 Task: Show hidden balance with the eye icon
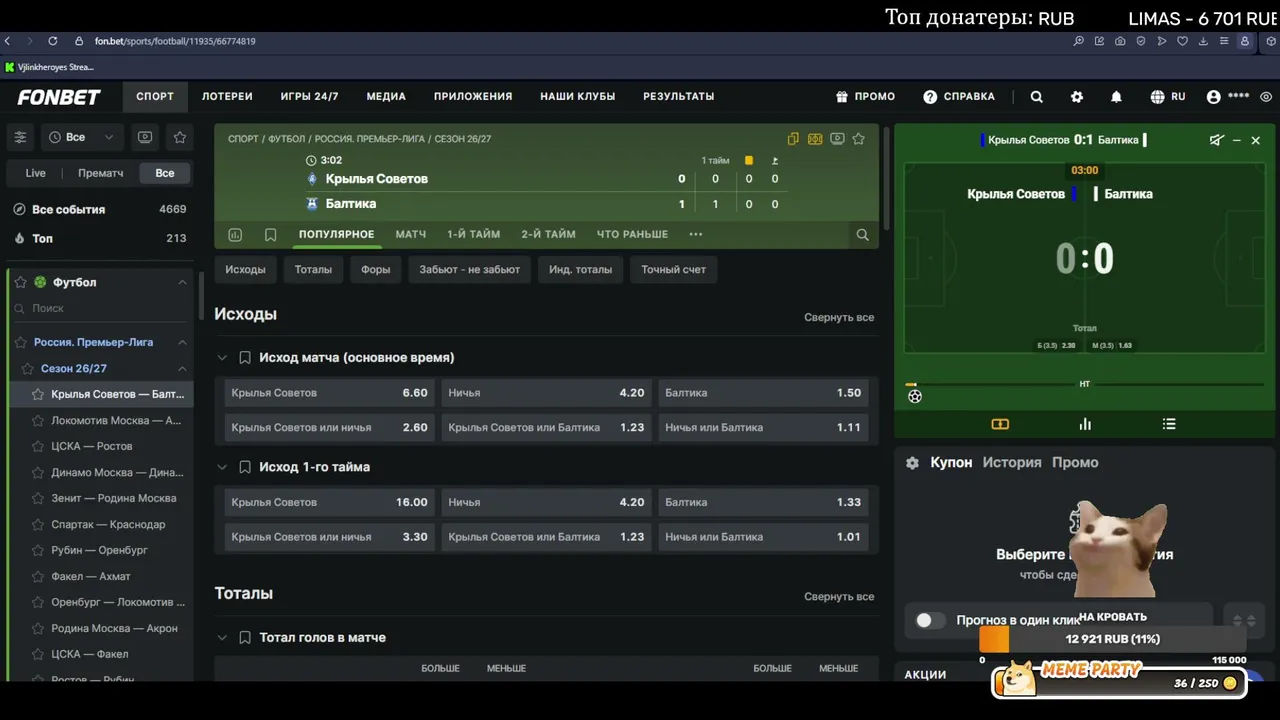point(1266,97)
